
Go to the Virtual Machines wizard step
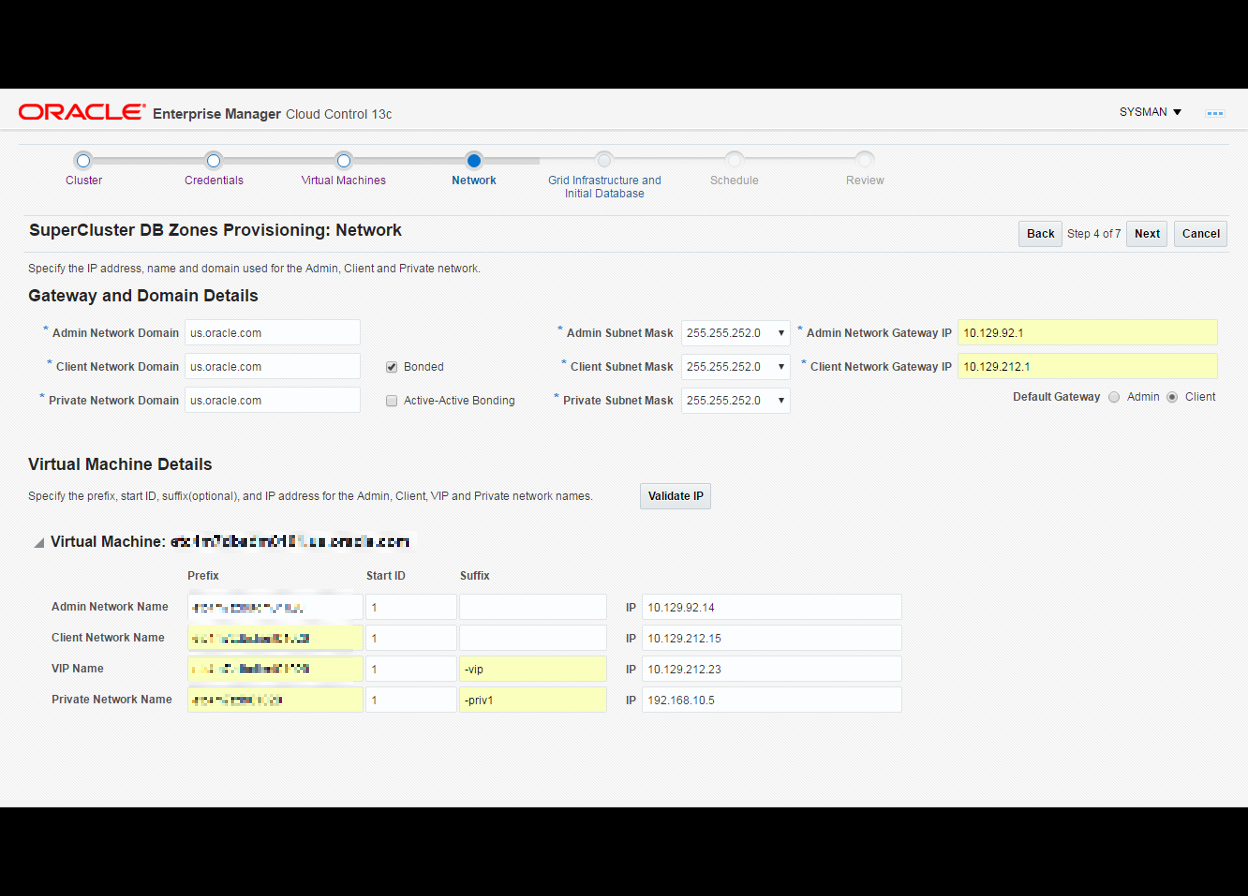click(343, 180)
